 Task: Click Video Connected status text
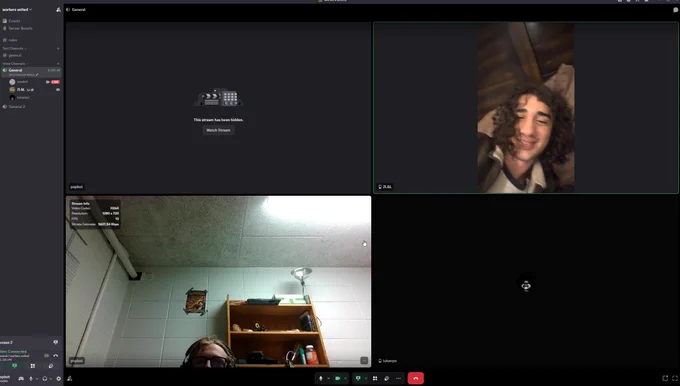(x=13, y=352)
